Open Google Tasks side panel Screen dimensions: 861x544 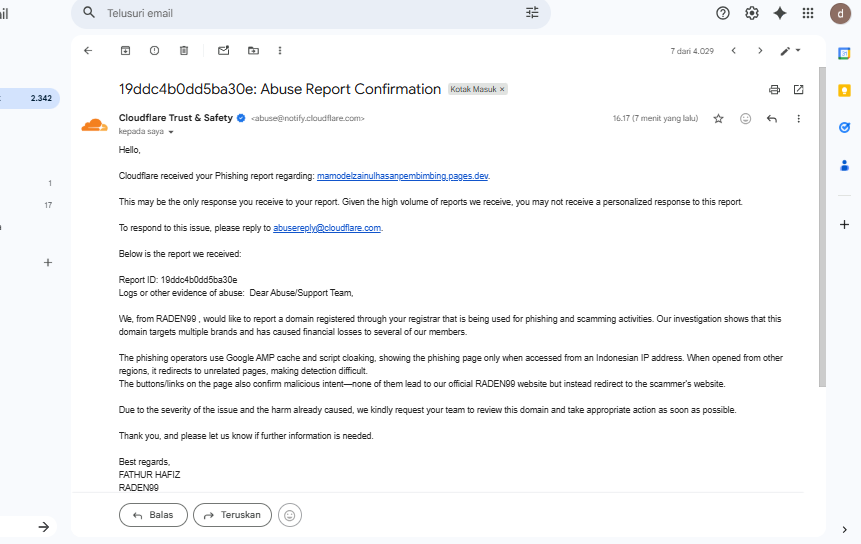coord(844,127)
